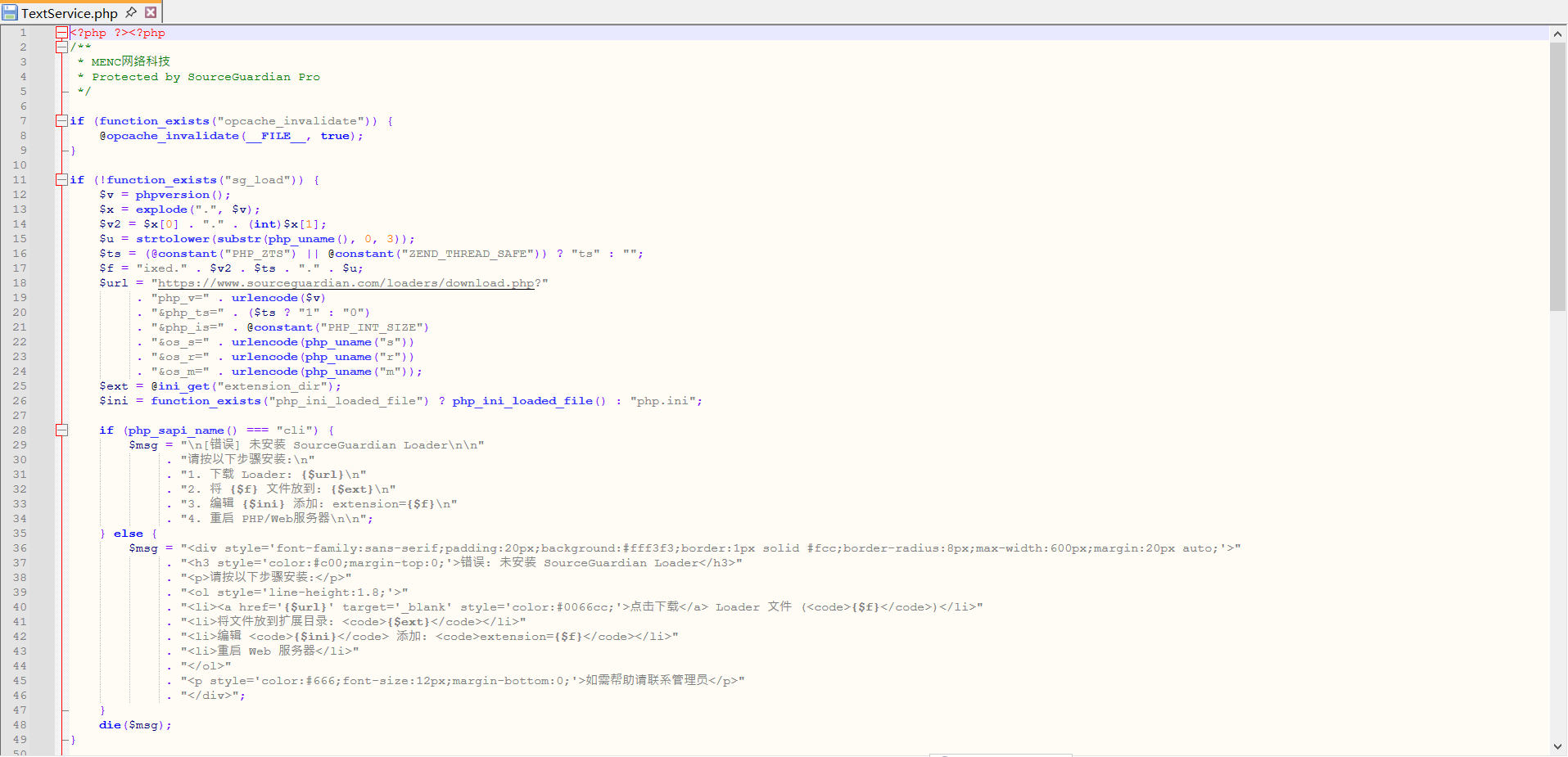Click '"ixed."' string on line 17
Image resolution: width=1568 pixels, height=757 pixels.
pos(161,268)
